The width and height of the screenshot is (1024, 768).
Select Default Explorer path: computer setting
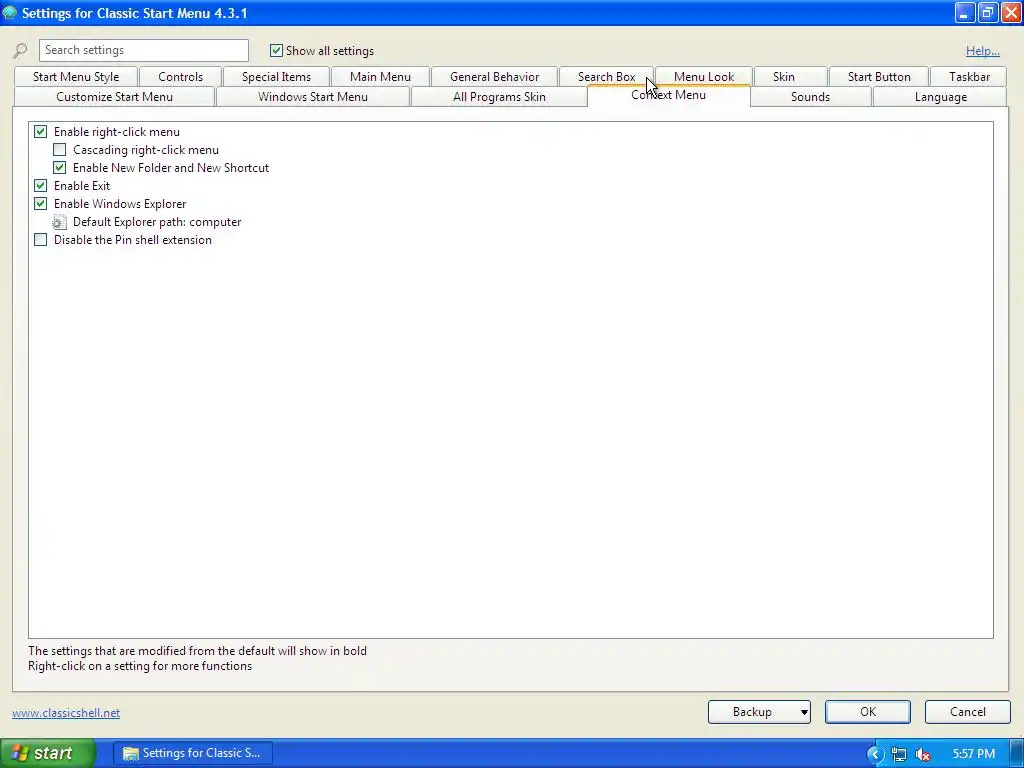click(157, 222)
